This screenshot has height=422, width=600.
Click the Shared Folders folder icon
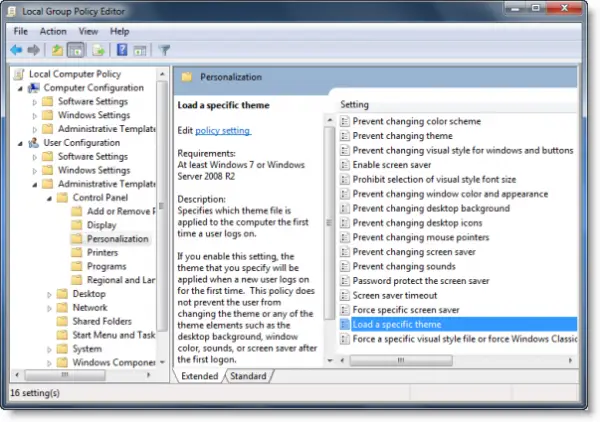tap(62, 321)
